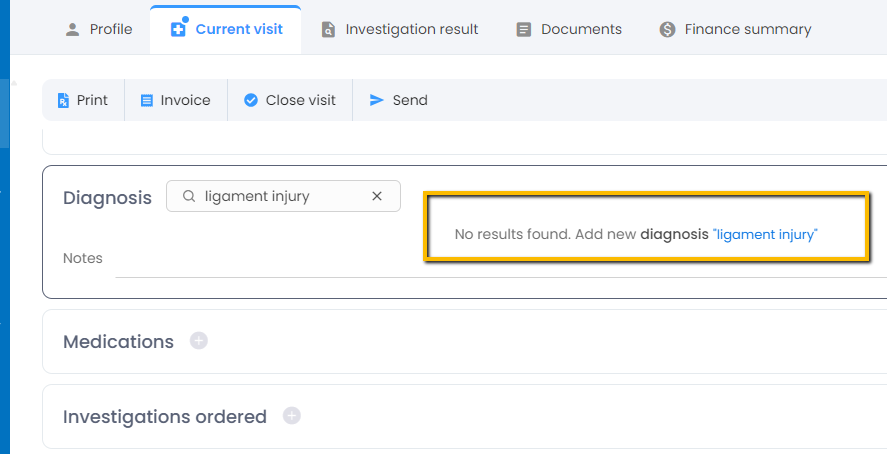This screenshot has width=887, height=454.
Task: Click the magnifier icon in the diagnosis search
Action: pyautogui.click(x=189, y=196)
